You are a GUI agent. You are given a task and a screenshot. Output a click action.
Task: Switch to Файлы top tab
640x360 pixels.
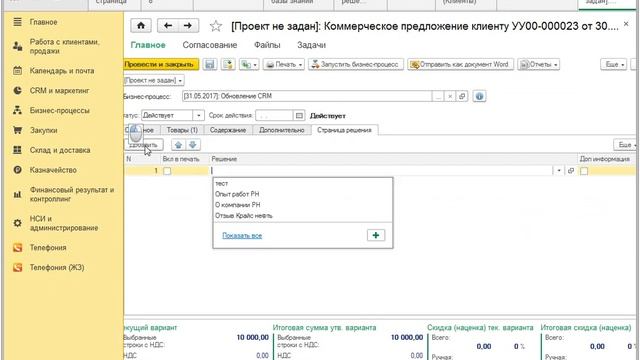click(267, 45)
